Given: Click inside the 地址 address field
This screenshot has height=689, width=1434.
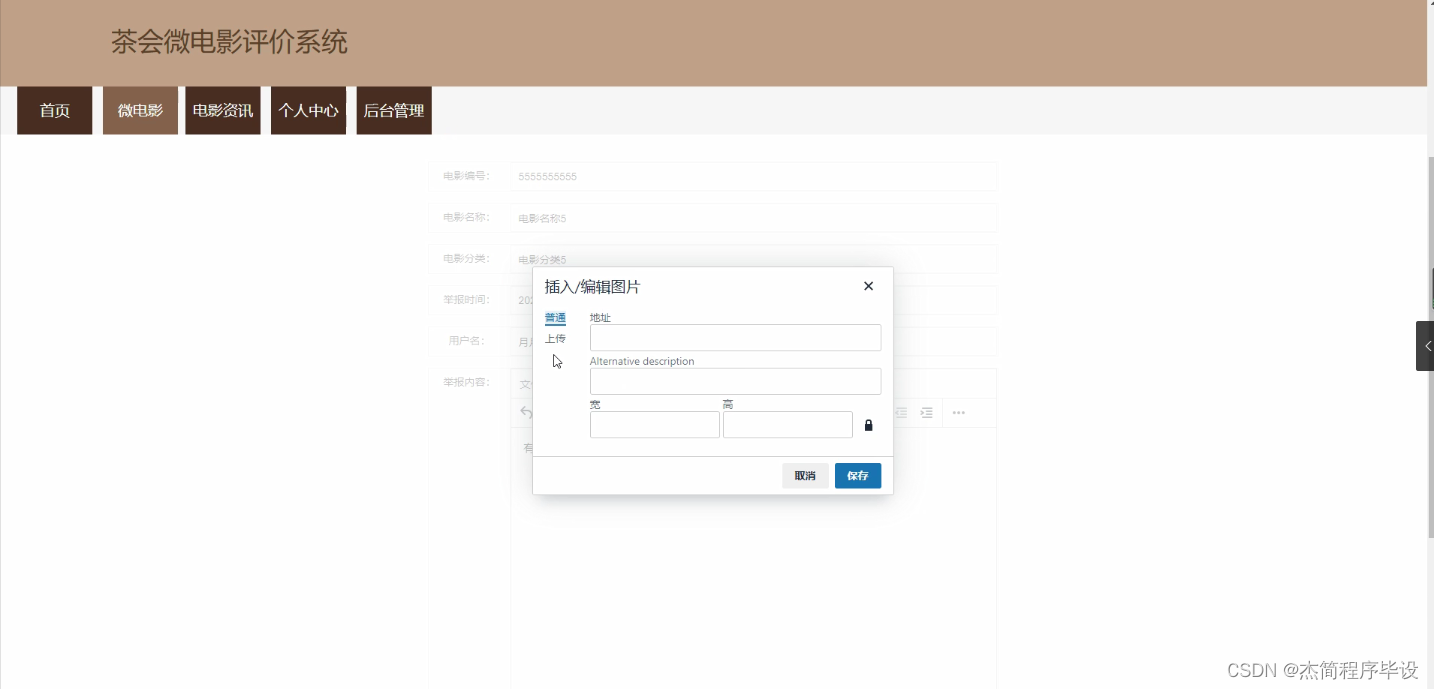Looking at the screenshot, I should (735, 337).
